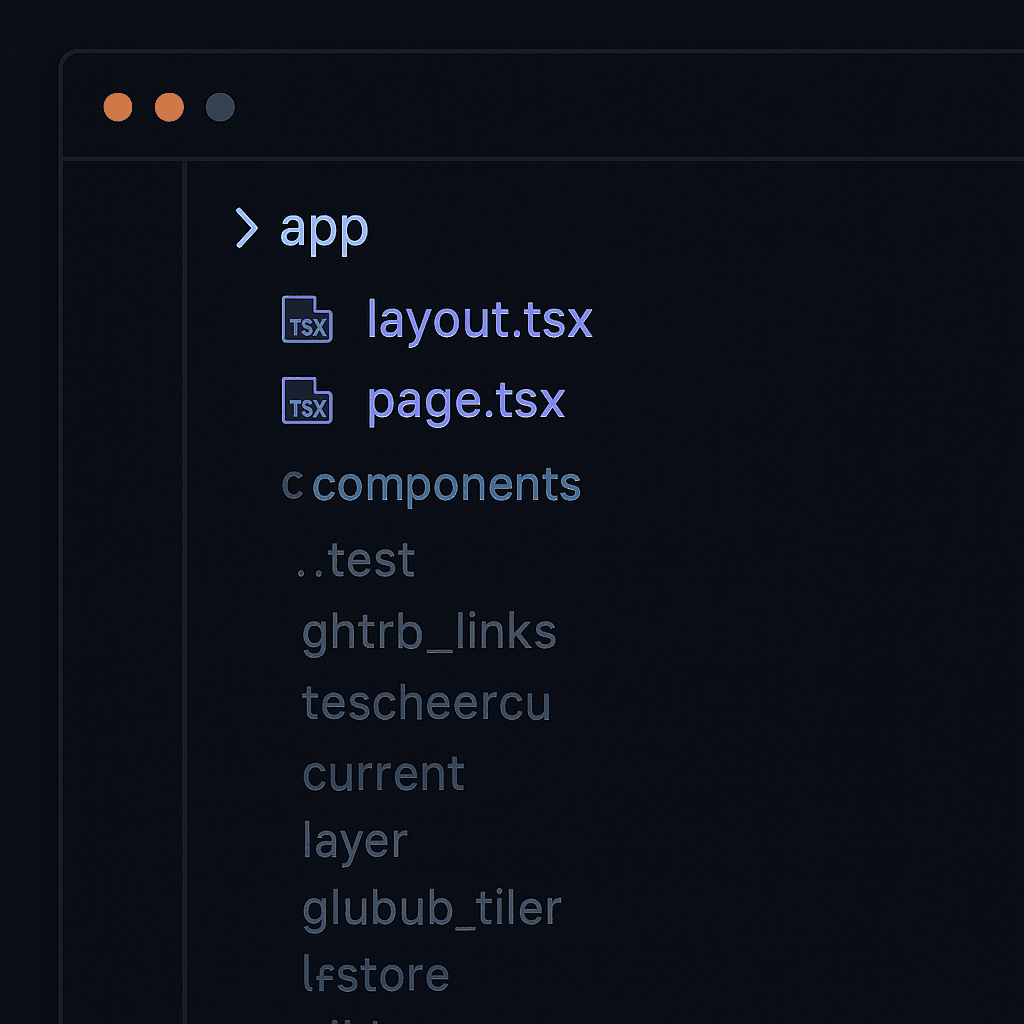Viewport: 1024px width, 1024px height.
Task: Select the layer entry
Action: point(355,843)
